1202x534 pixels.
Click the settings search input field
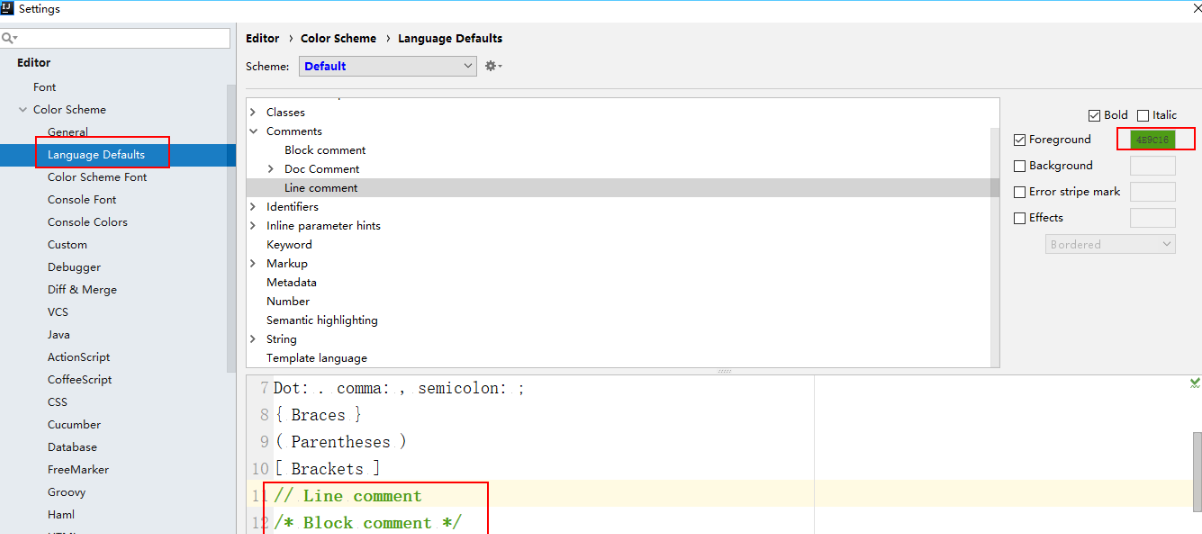(x=115, y=38)
